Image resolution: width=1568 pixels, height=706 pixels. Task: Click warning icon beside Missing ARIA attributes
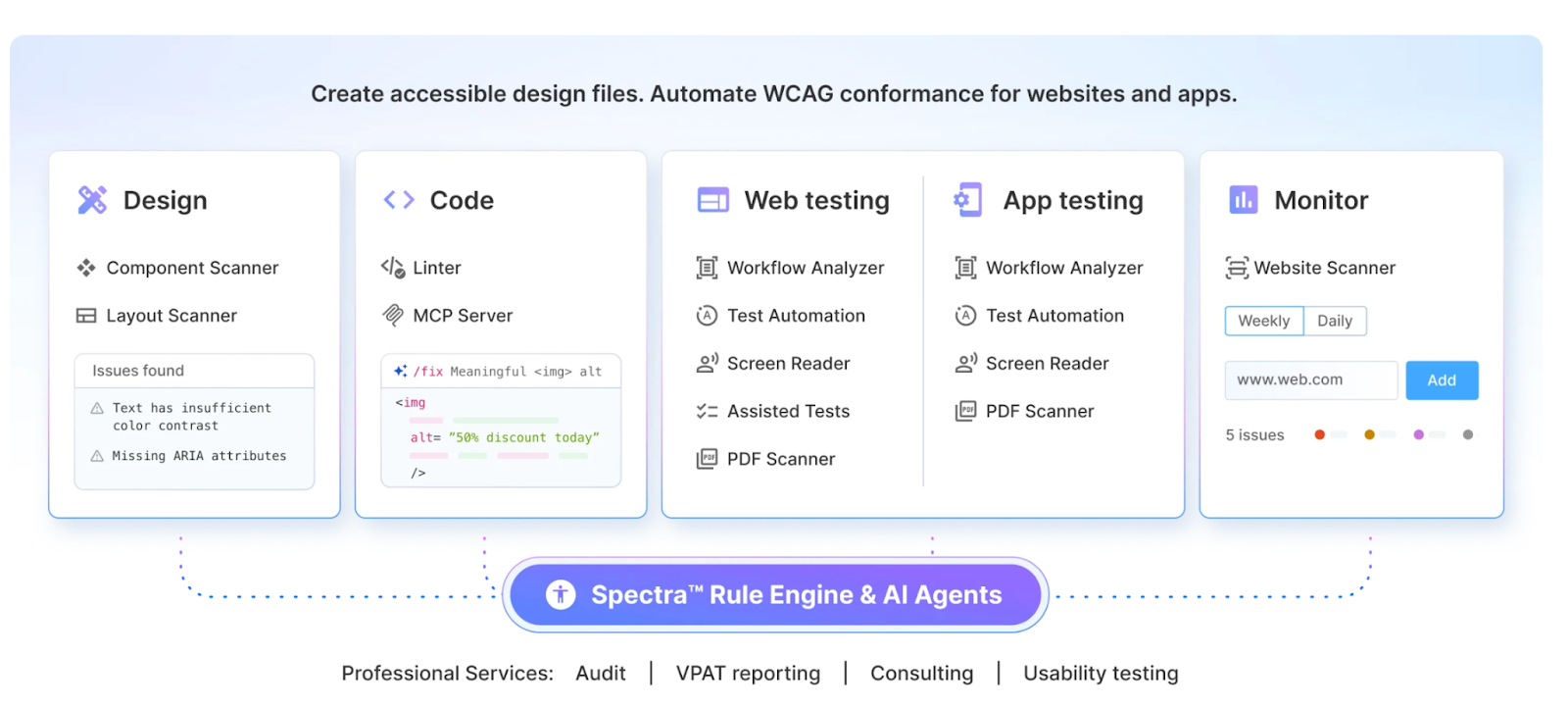tap(97, 456)
